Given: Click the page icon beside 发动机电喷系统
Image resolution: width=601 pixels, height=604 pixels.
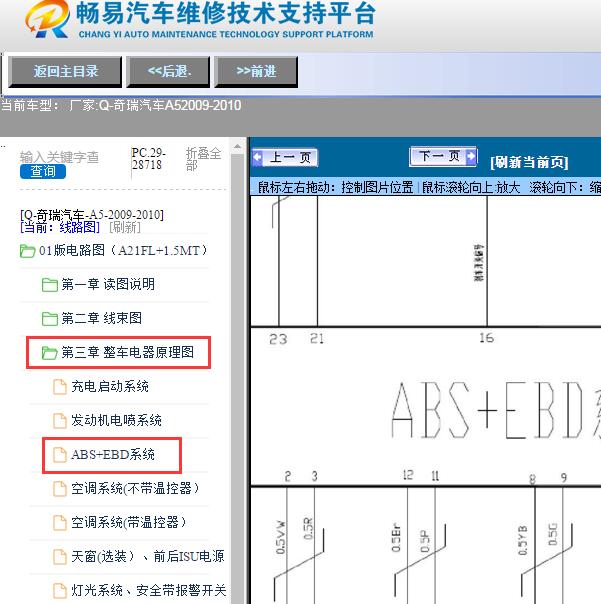Looking at the screenshot, I should tap(60, 421).
